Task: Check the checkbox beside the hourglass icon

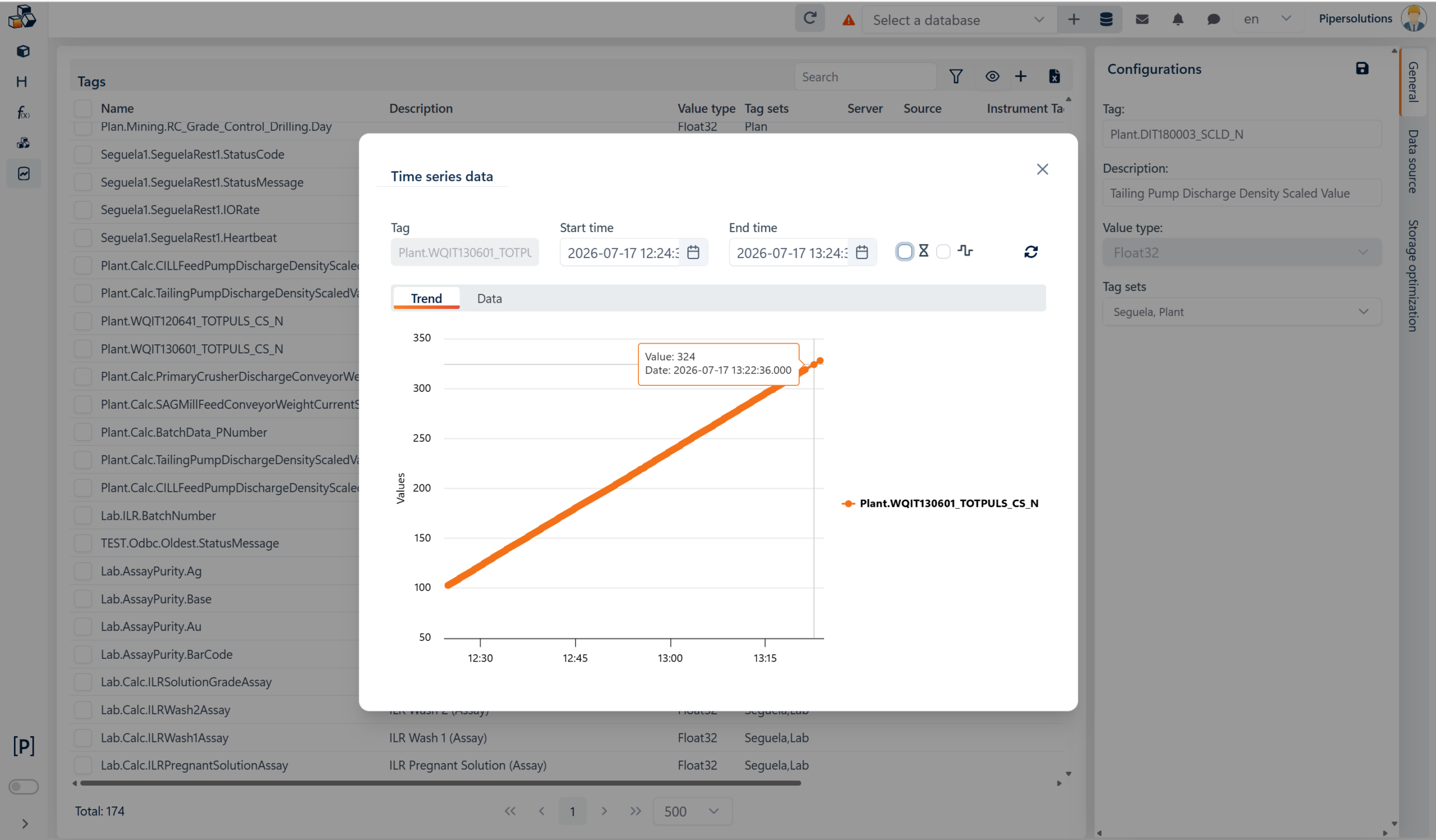Action: (904, 252)
